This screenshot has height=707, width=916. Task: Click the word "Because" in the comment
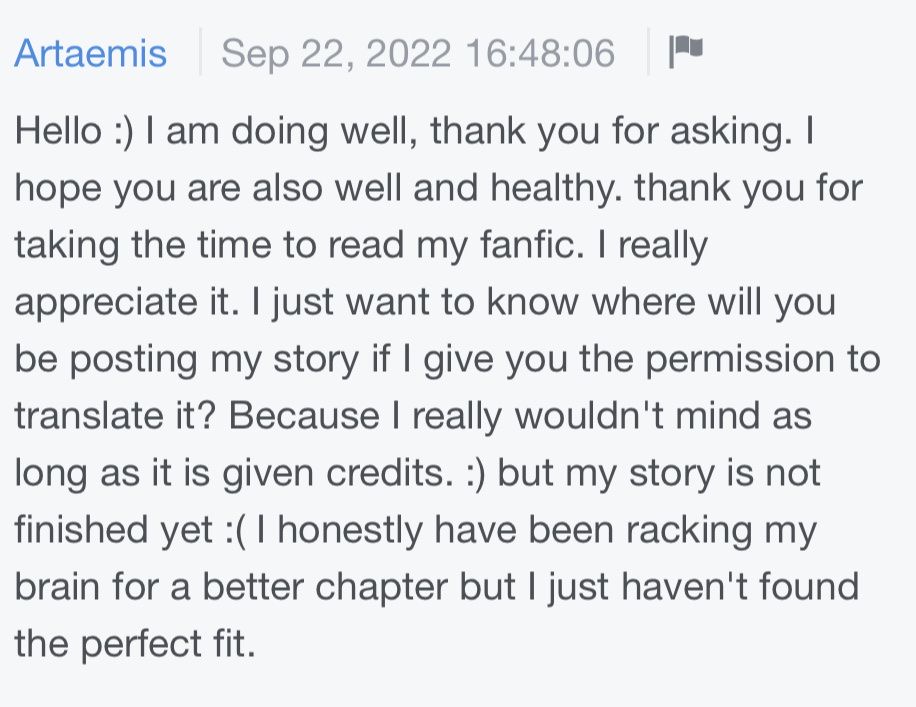click(304, 416)
